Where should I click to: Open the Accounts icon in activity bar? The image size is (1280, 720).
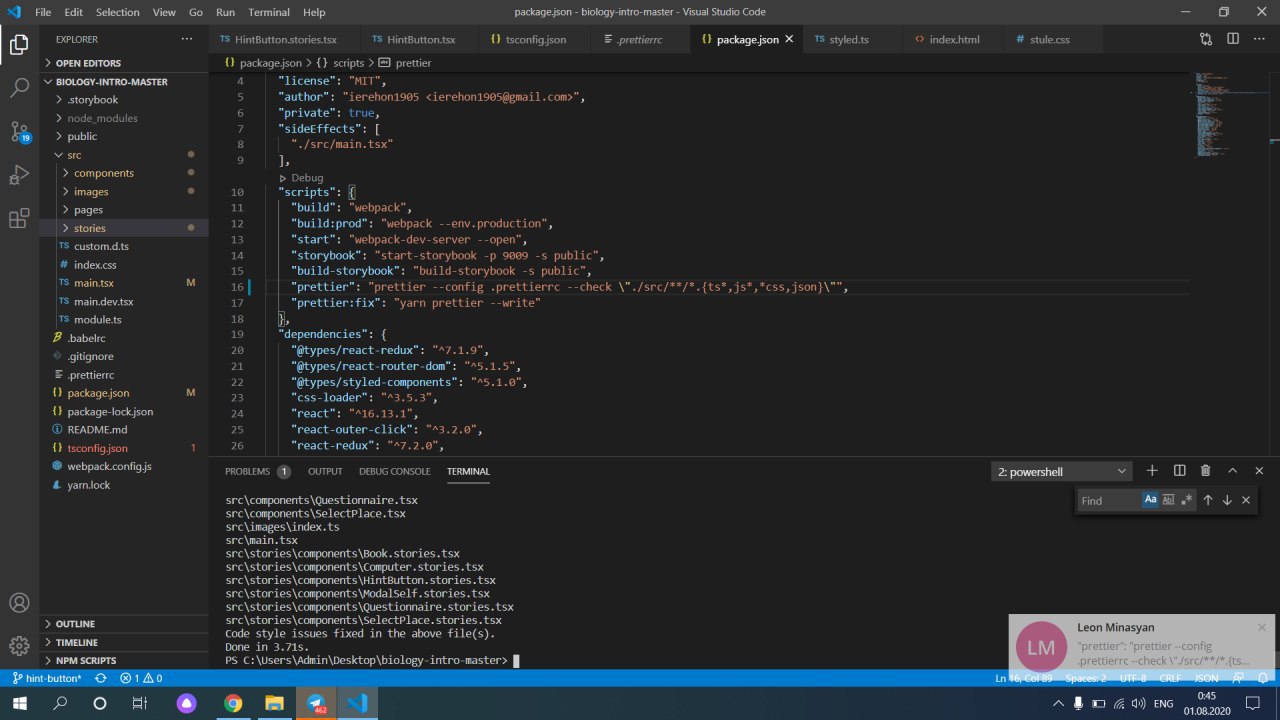(19, 603)
